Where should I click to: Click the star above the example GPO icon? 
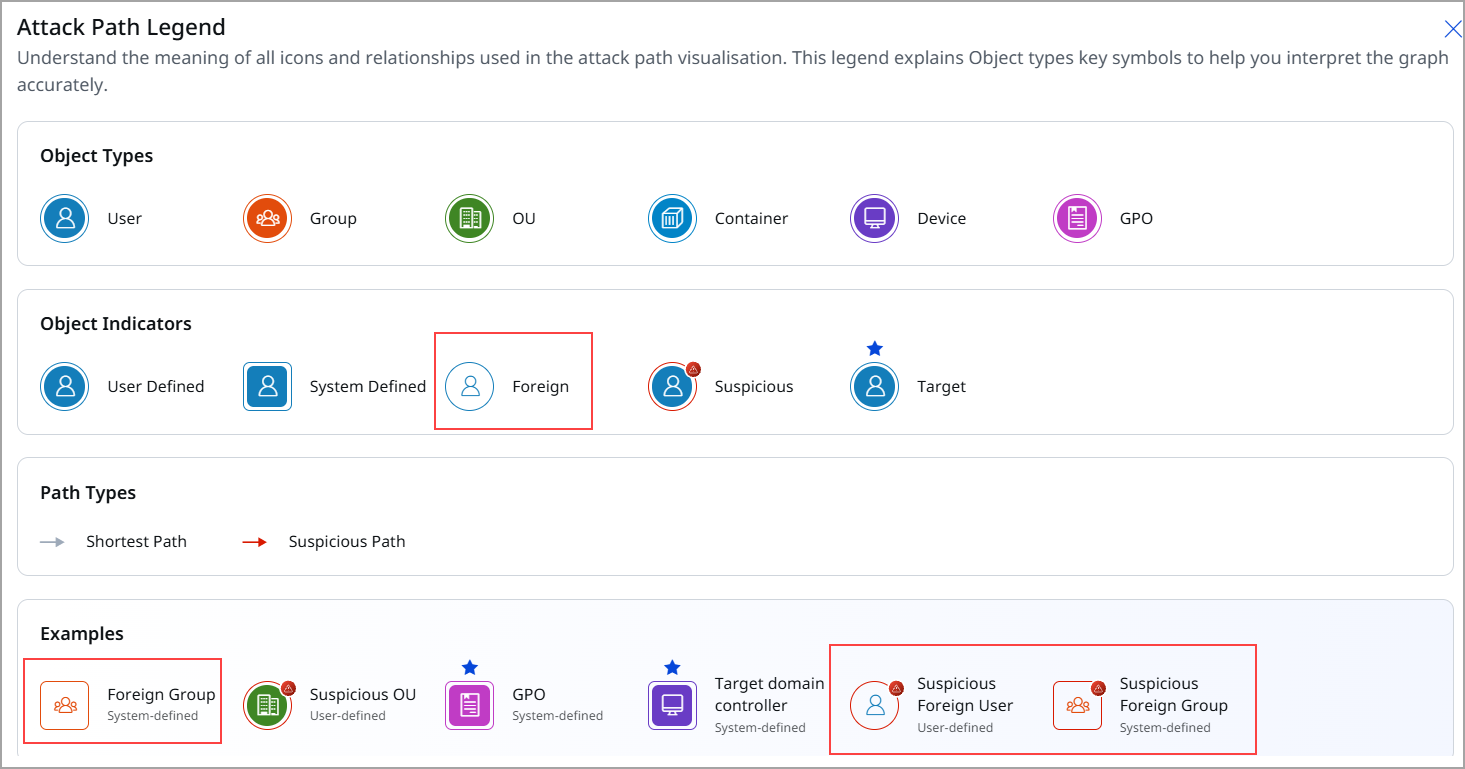click(470, 667)
